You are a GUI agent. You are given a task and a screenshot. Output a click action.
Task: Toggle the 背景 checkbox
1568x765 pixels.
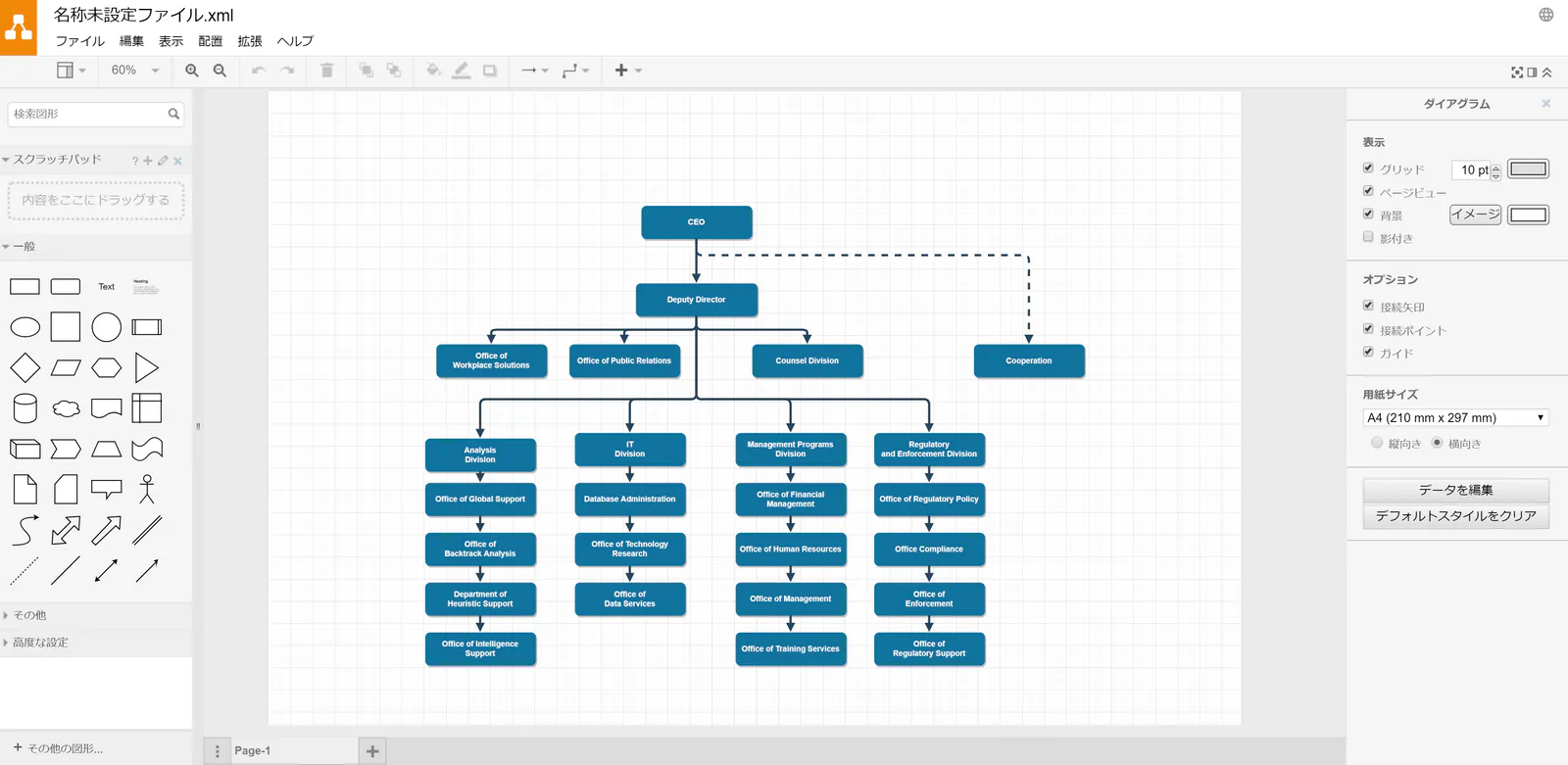pyautogui.click(x=1368, y=214)
